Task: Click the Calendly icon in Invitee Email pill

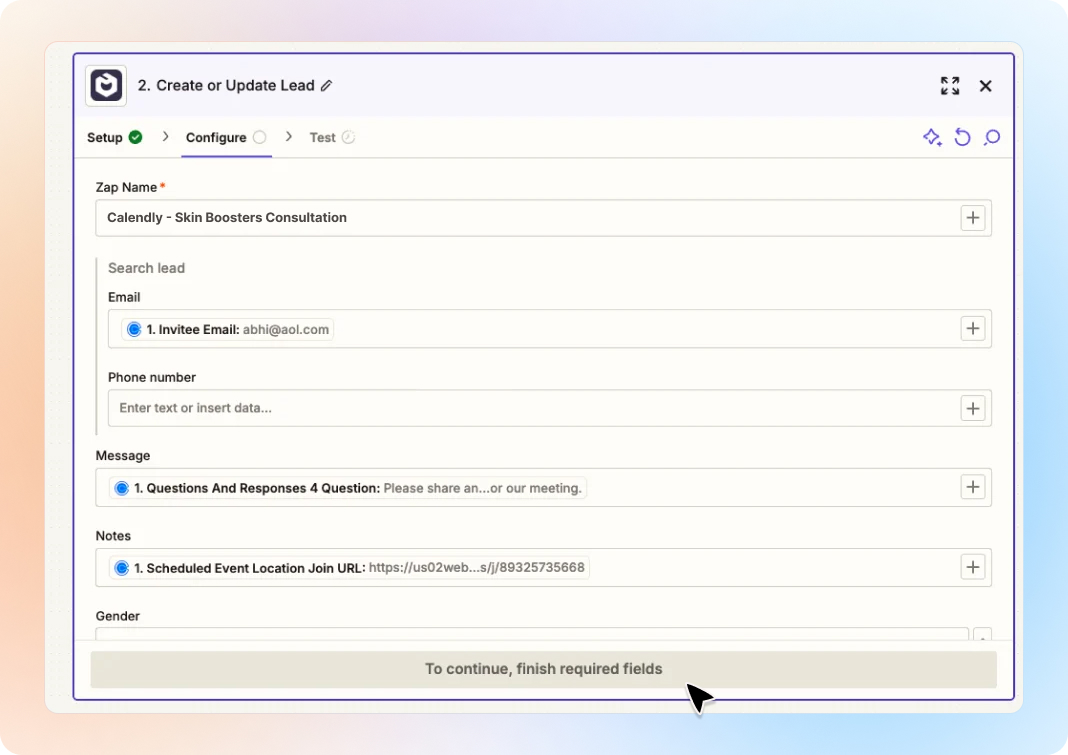Action: [134, 329]
